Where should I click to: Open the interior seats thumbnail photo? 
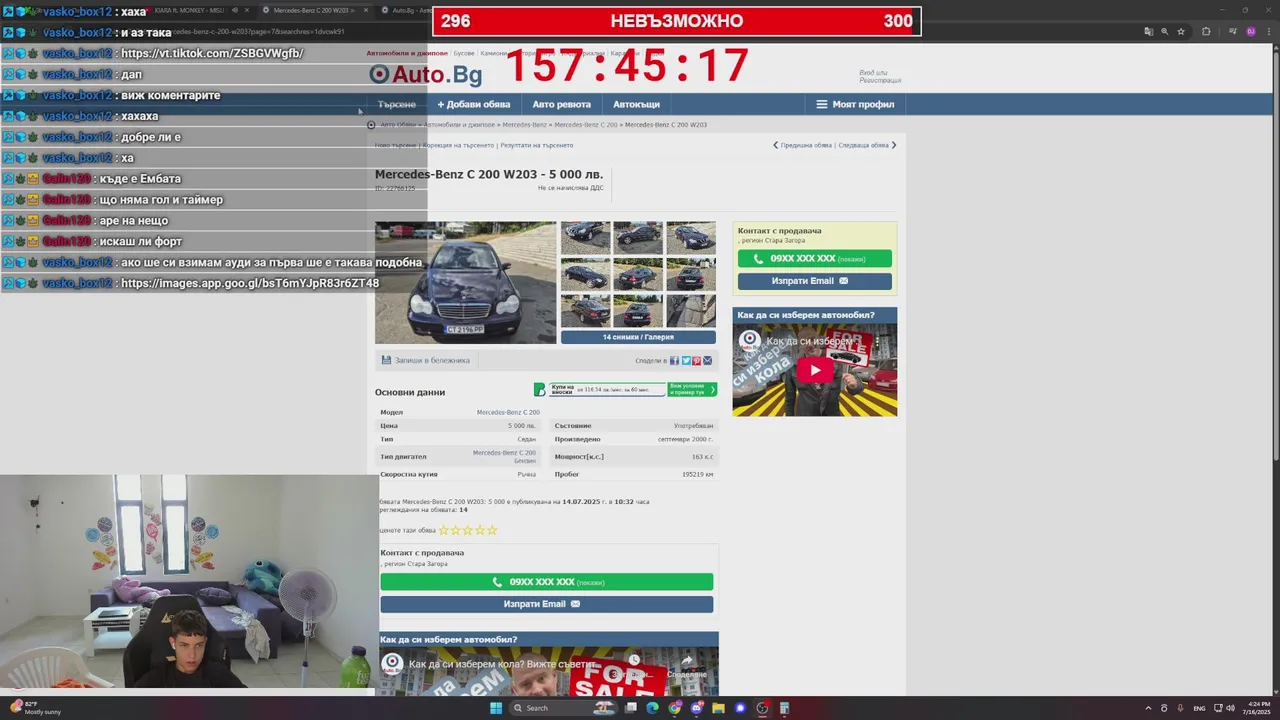pos(691,311)
